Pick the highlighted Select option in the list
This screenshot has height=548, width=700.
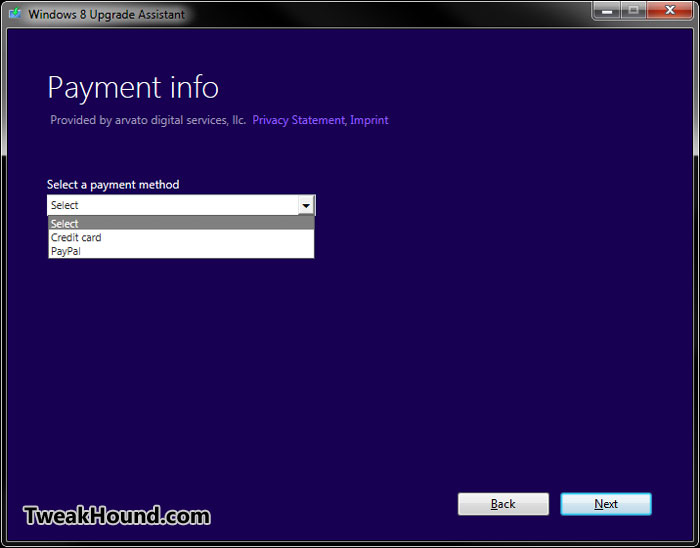pyautogui.click(x=181, y=223)
